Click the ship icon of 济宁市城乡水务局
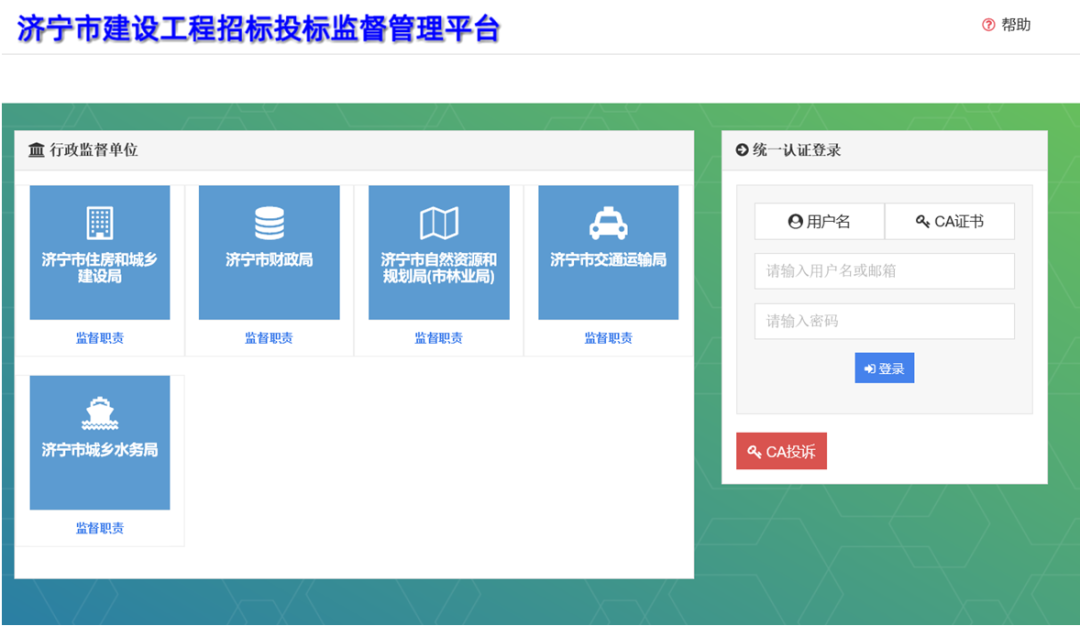Viewport: 1080px width, 626px height. [x=100, y=413]
